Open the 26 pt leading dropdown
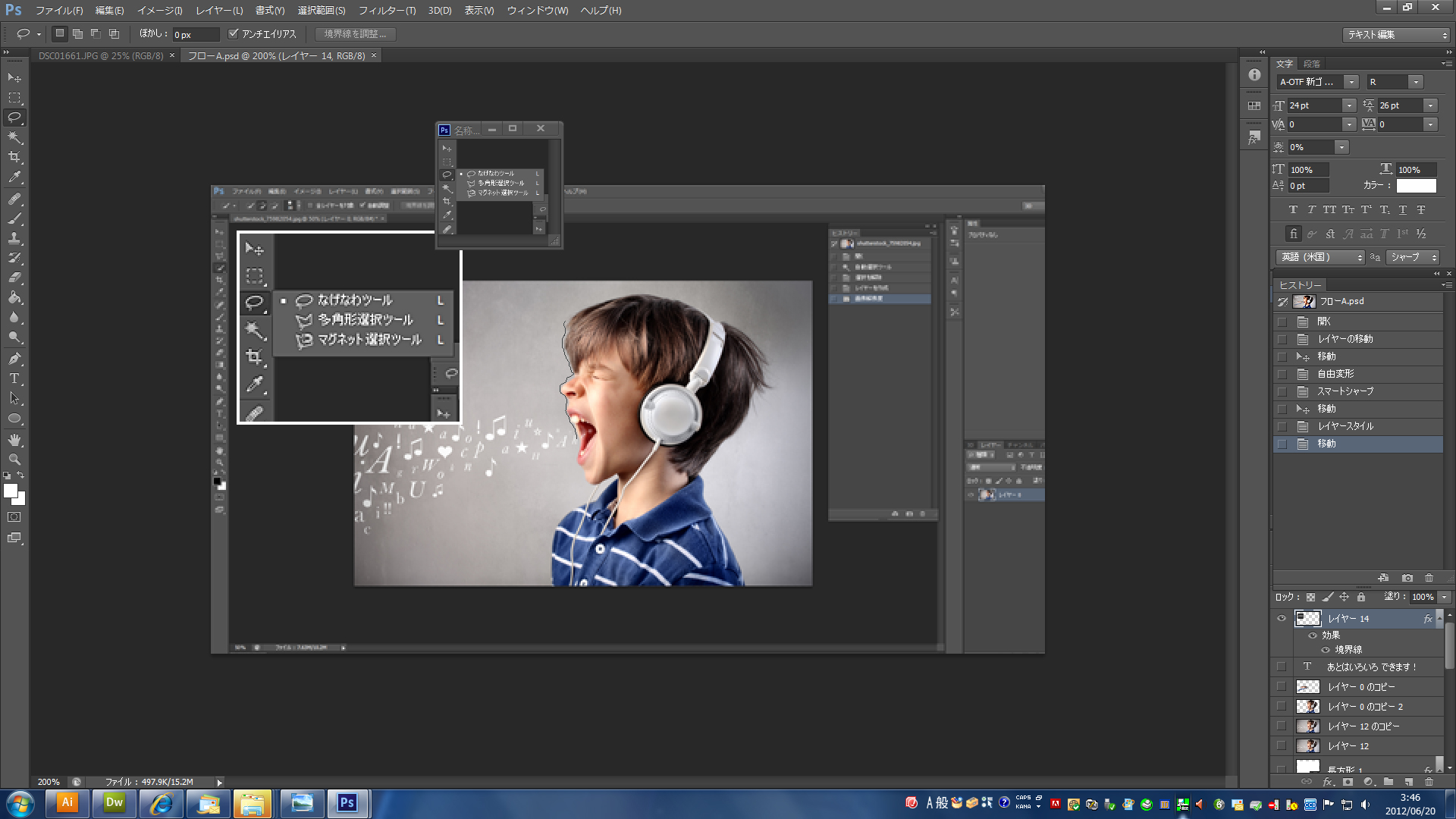Image resolution: width=1456 pixels, height=819 pixels. click(x=1430, y=105)
